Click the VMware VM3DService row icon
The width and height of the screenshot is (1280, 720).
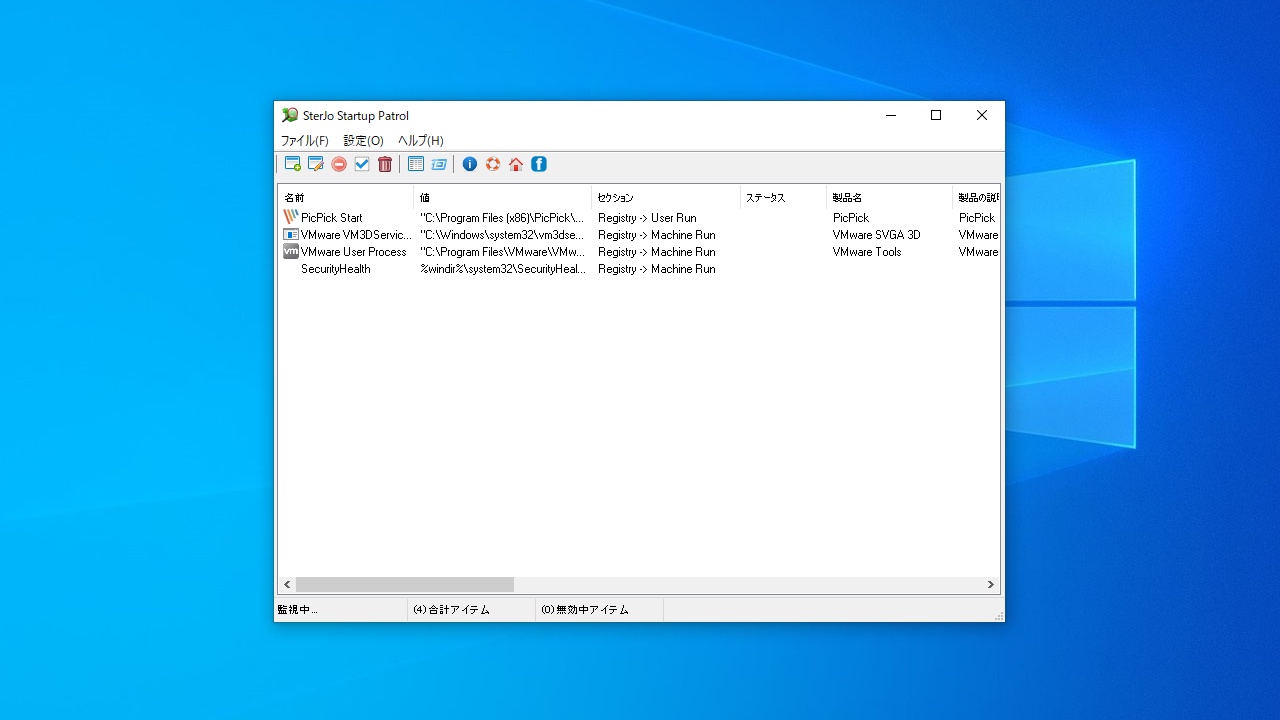pyautogui.click(x=291, y=234)
